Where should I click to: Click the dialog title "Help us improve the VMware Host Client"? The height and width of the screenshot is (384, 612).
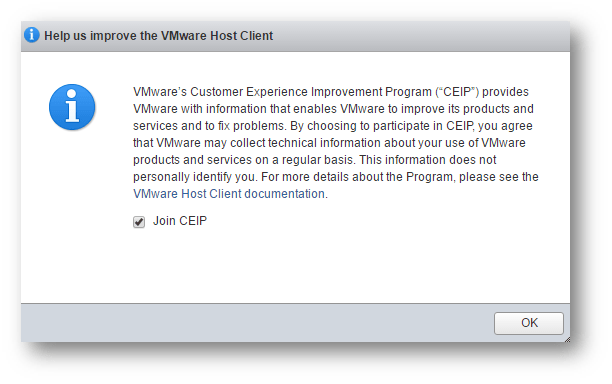(158, 36)
